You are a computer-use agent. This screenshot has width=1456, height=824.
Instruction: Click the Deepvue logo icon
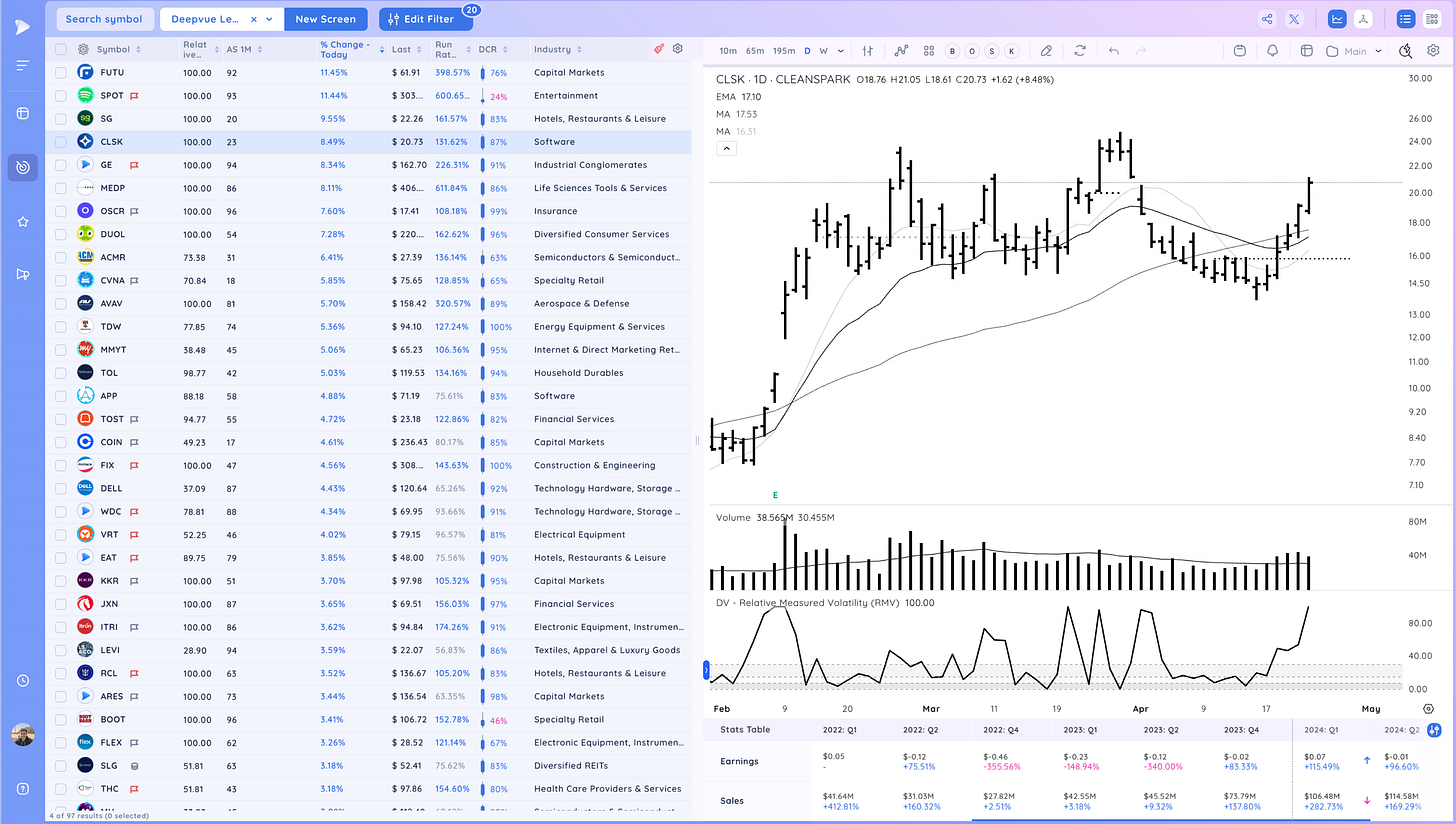(x=22, y=27)
